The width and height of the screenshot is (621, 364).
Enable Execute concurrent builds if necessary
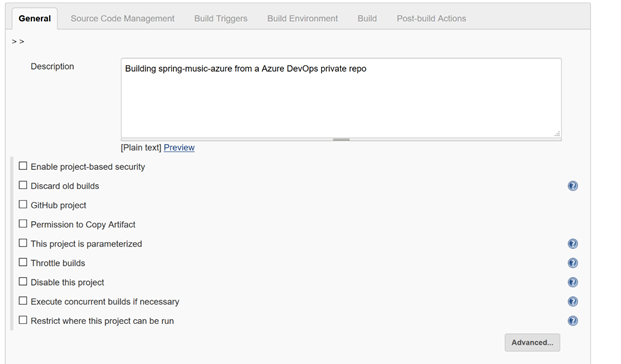tap(23, 301)
